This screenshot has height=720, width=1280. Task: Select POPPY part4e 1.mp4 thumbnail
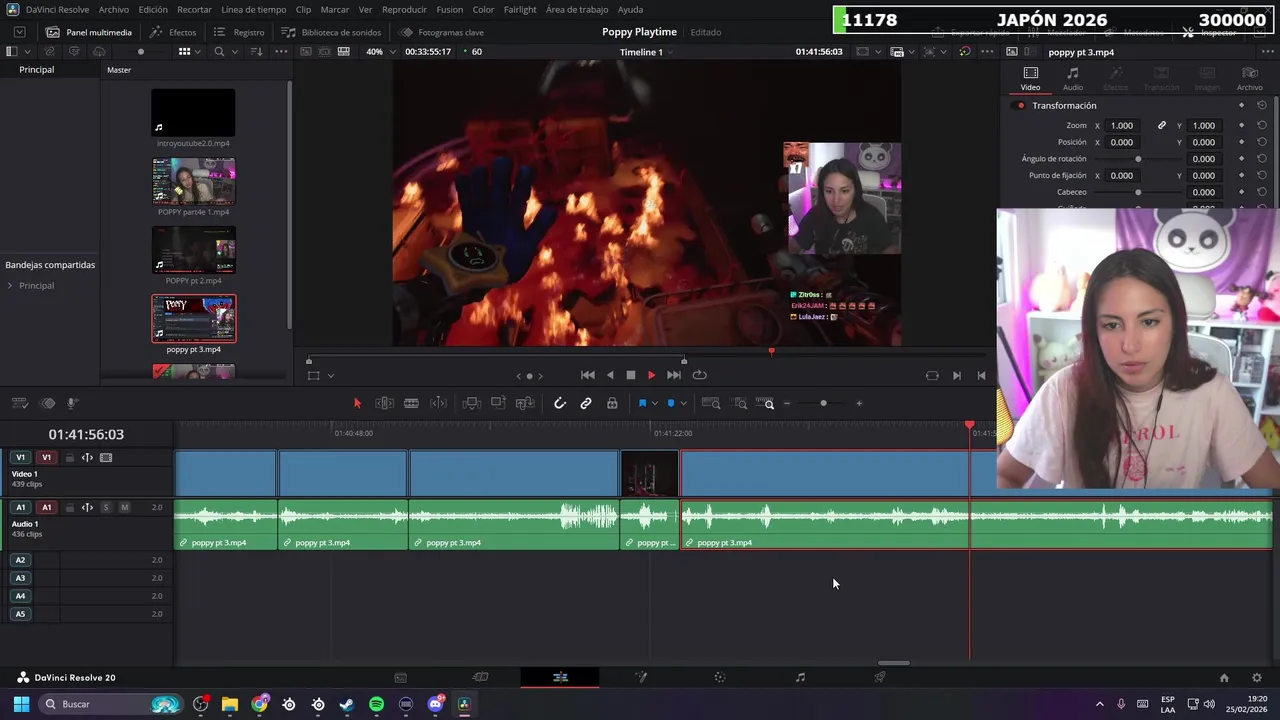tap(193, 181)
